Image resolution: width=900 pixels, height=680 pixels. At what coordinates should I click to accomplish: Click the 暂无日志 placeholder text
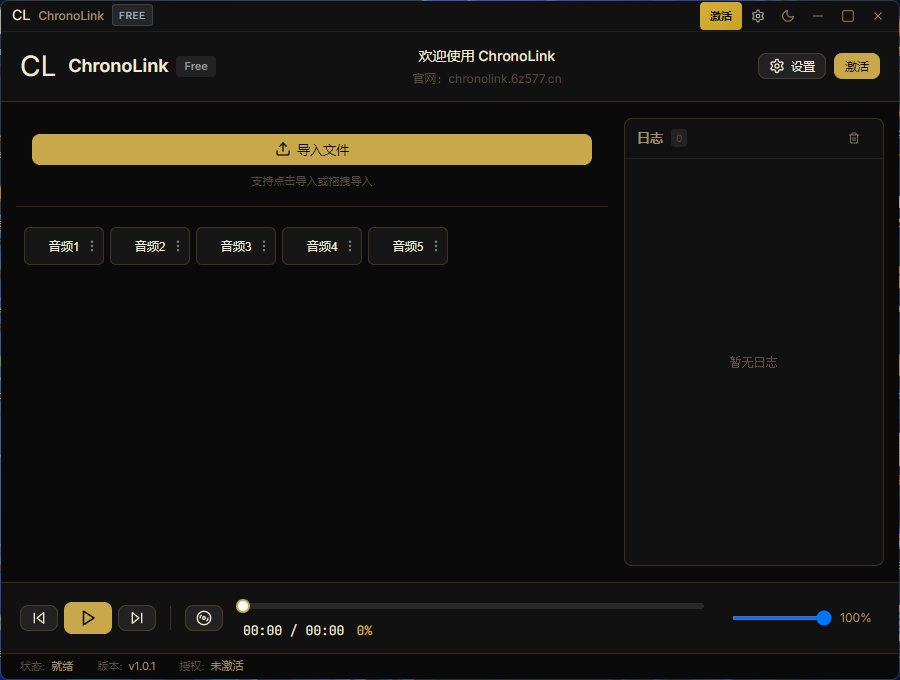pos(753,362)
